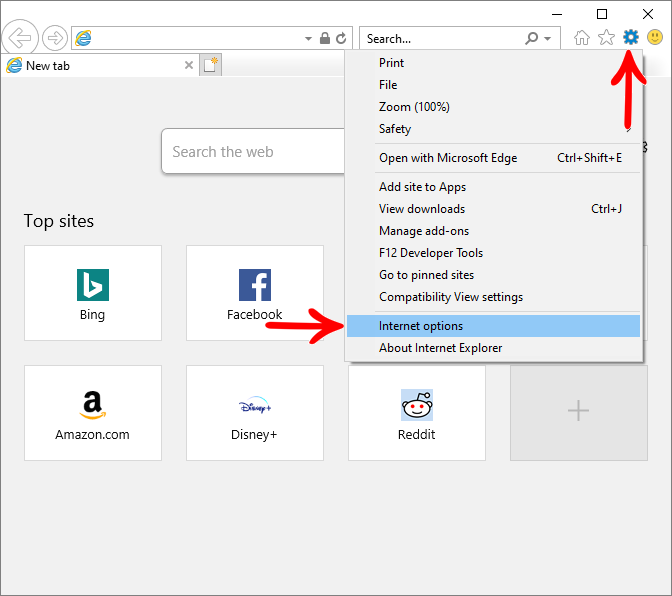
Task: Select Add site to Apps
Action: (x=493, y=187)
